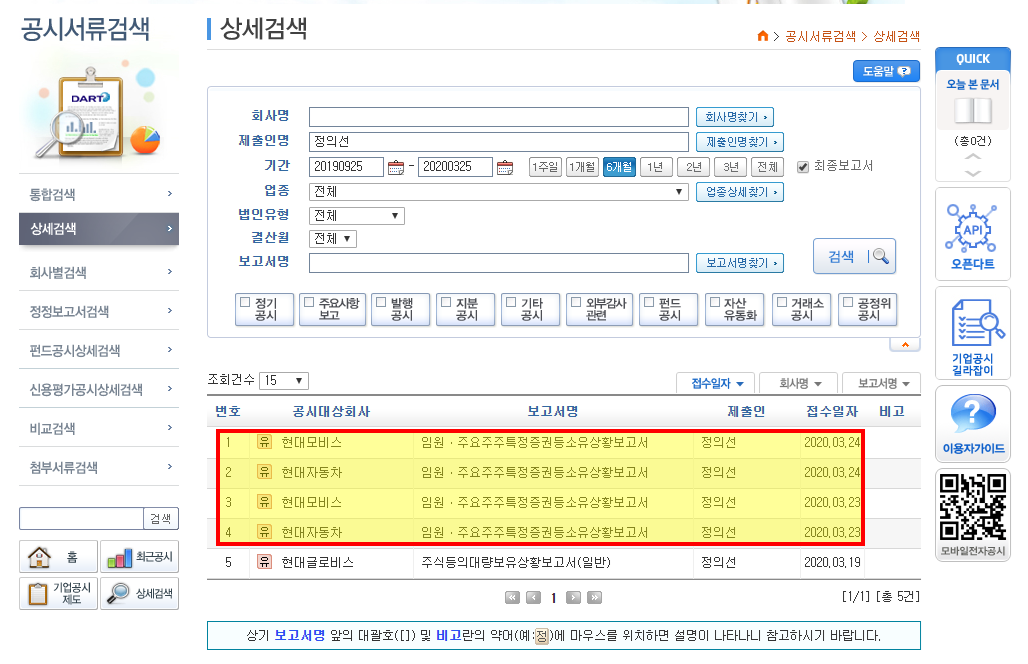
Task: Go to the first page of results
Action: (x=512, y=597)
